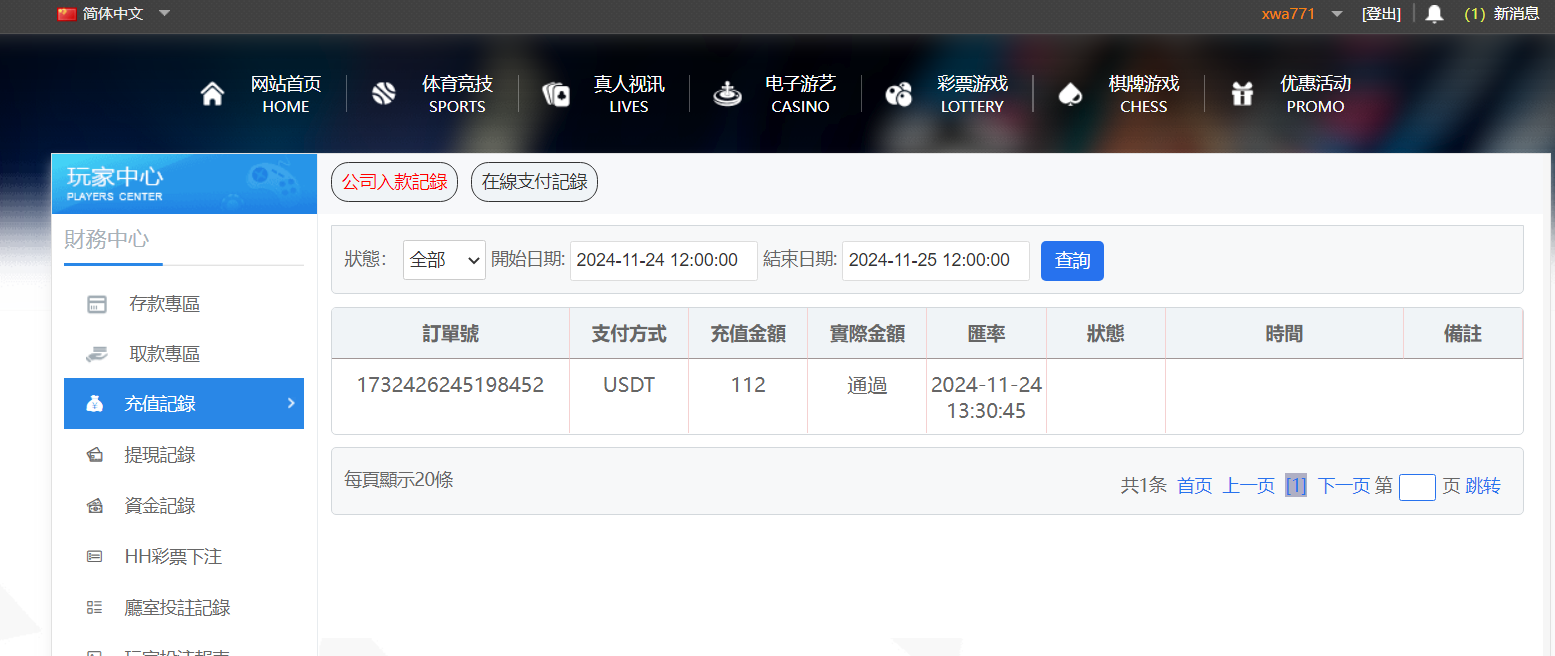Switch to the 在線支付記錄 tab
Image resolution: width=1555 pixels, height=656 pixels.
click(534, 181)
